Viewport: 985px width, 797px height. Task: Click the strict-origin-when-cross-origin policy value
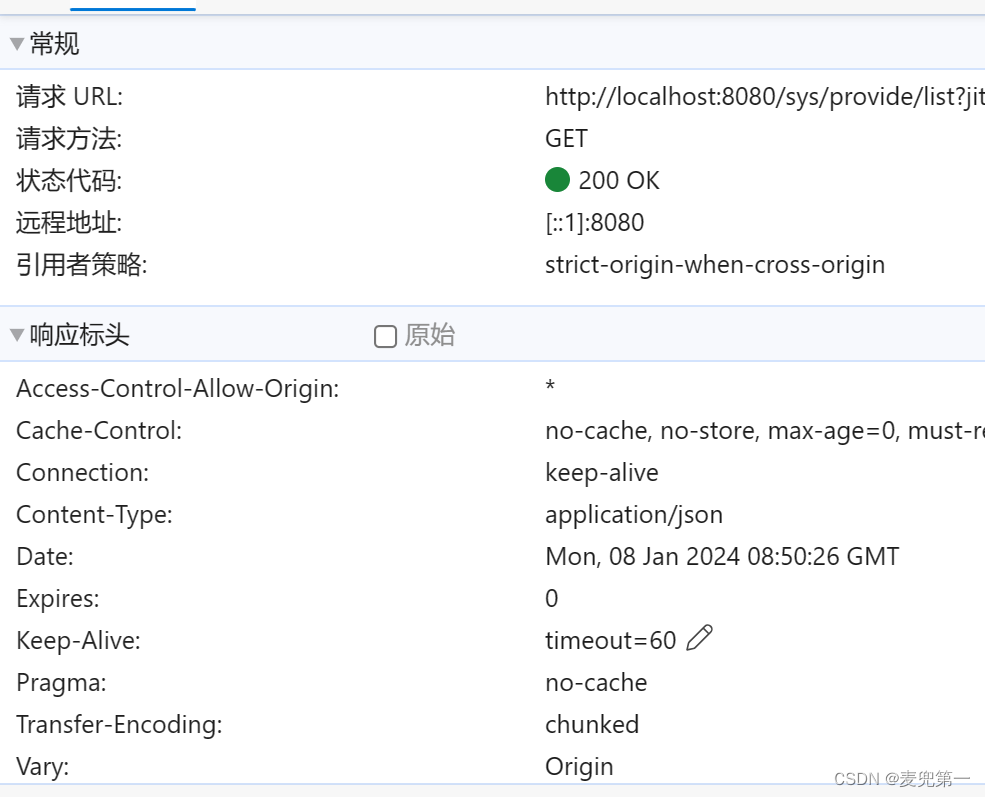715,264
